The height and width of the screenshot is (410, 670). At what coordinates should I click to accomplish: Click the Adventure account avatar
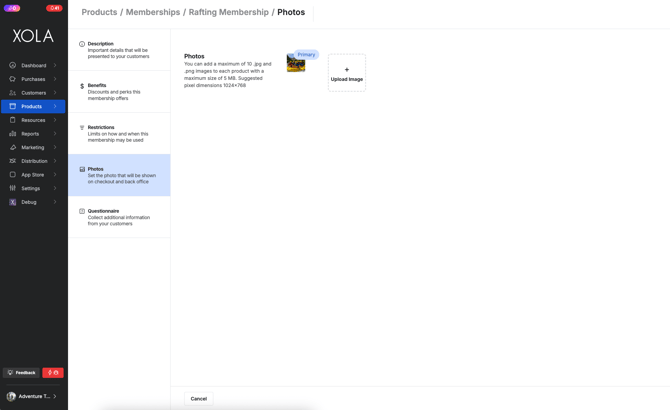click(11, 396)
